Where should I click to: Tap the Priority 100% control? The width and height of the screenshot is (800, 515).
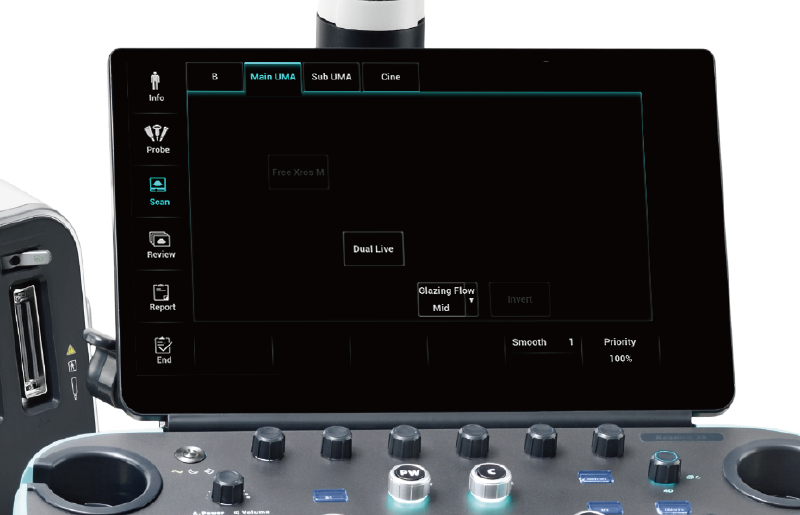pos(620,349)
